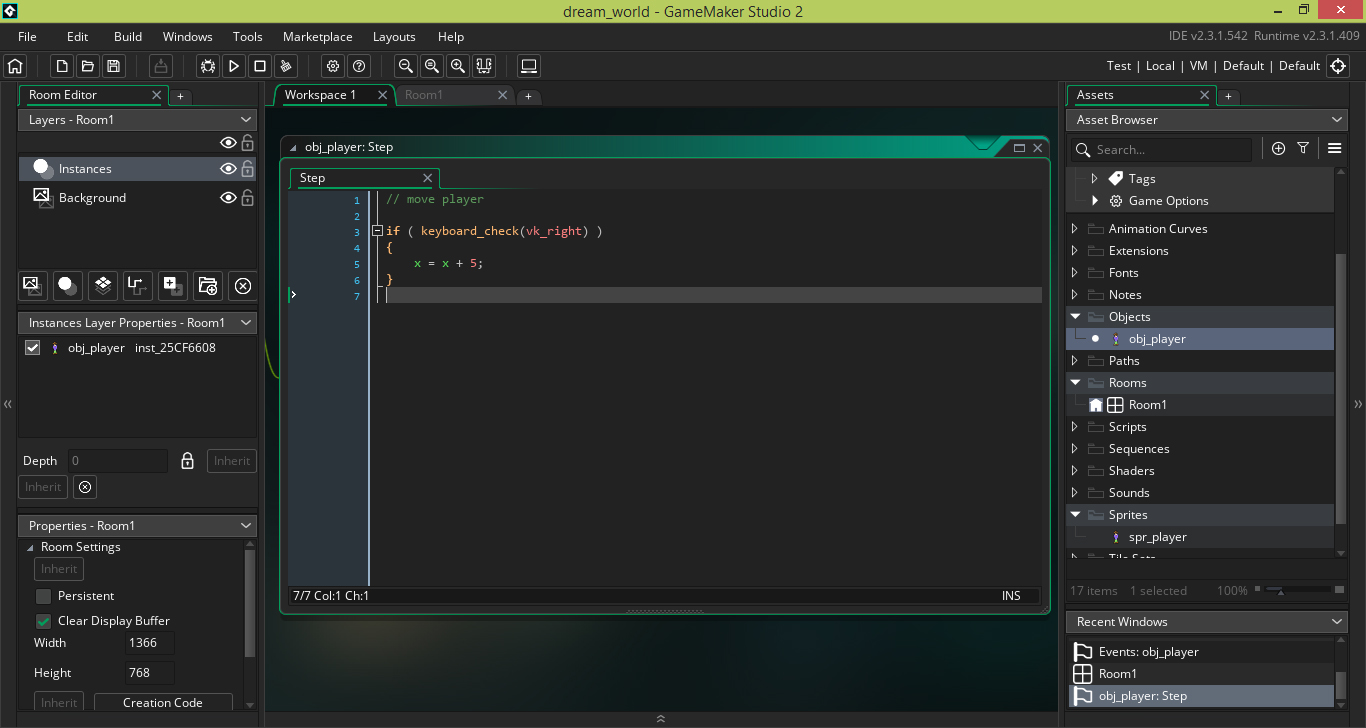
Task: Create new path layer
Action: [138, 286]
